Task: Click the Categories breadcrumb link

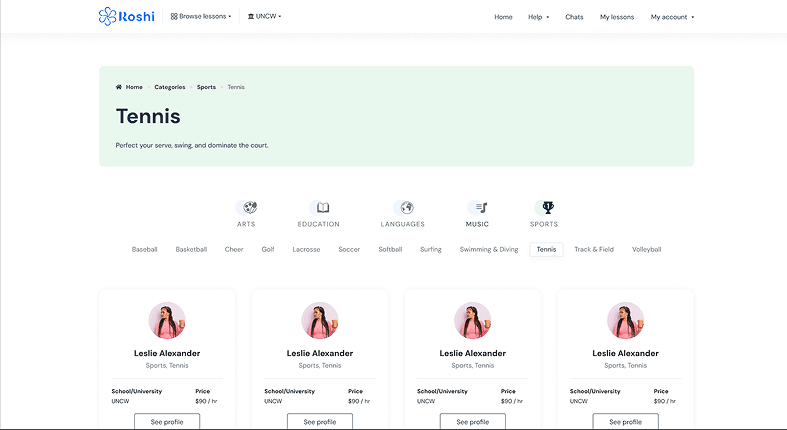Action: coord(169,87)
